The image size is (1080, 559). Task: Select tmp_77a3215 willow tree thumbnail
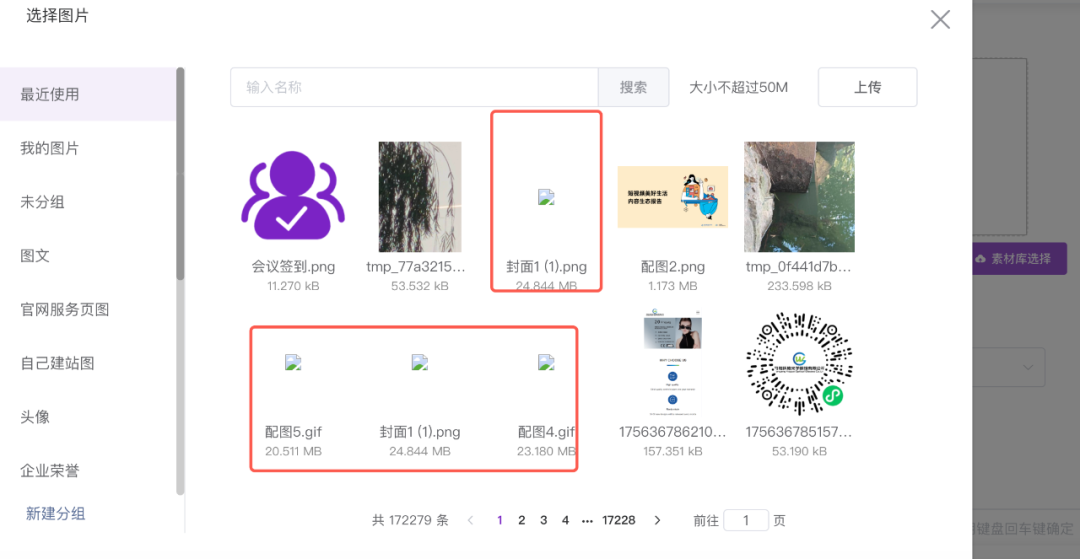[420, 197]
